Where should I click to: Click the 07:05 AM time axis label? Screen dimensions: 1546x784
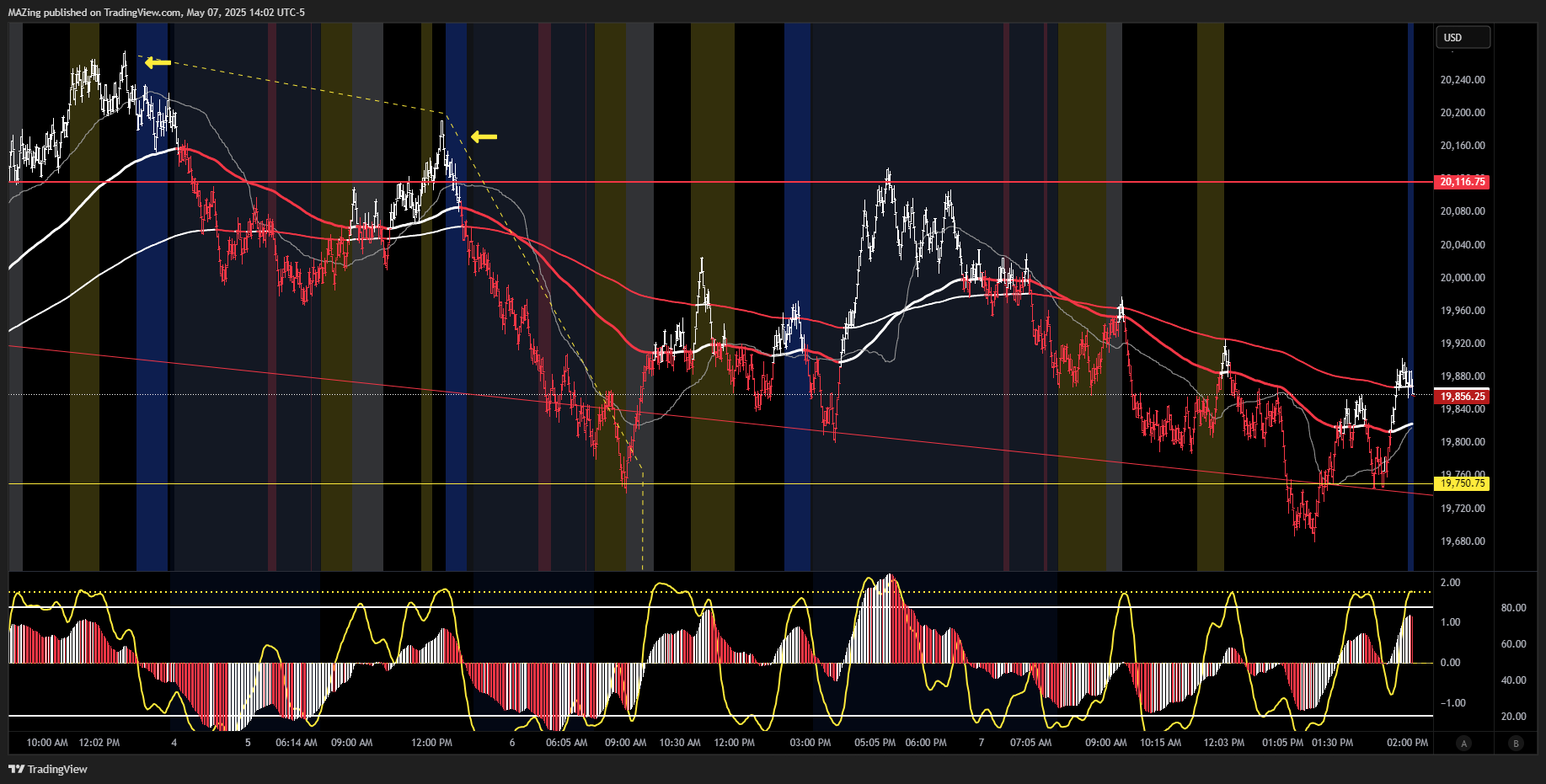(x=1031, y=743)
